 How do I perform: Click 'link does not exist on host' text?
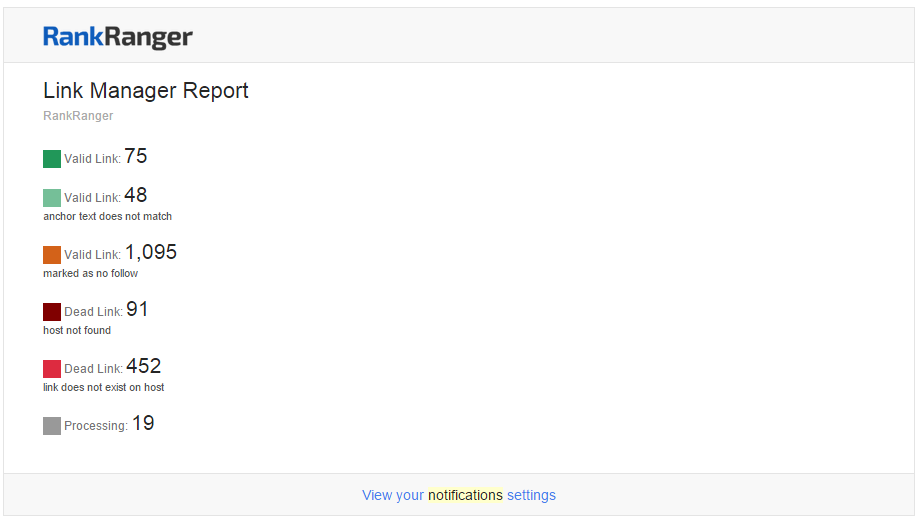(104, 387)
